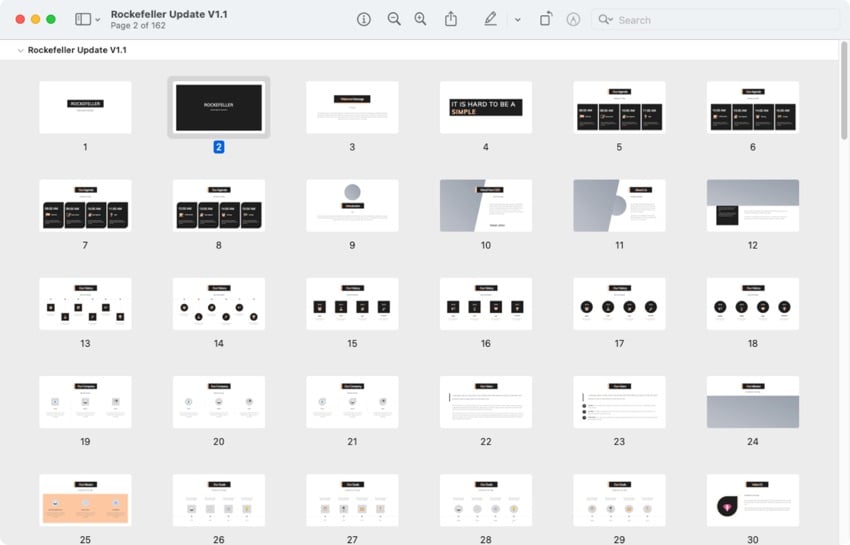This screenshot has width=850, height=545.
Task: Open the sidebar view options chevron
Action: click(x=97, y=20)
